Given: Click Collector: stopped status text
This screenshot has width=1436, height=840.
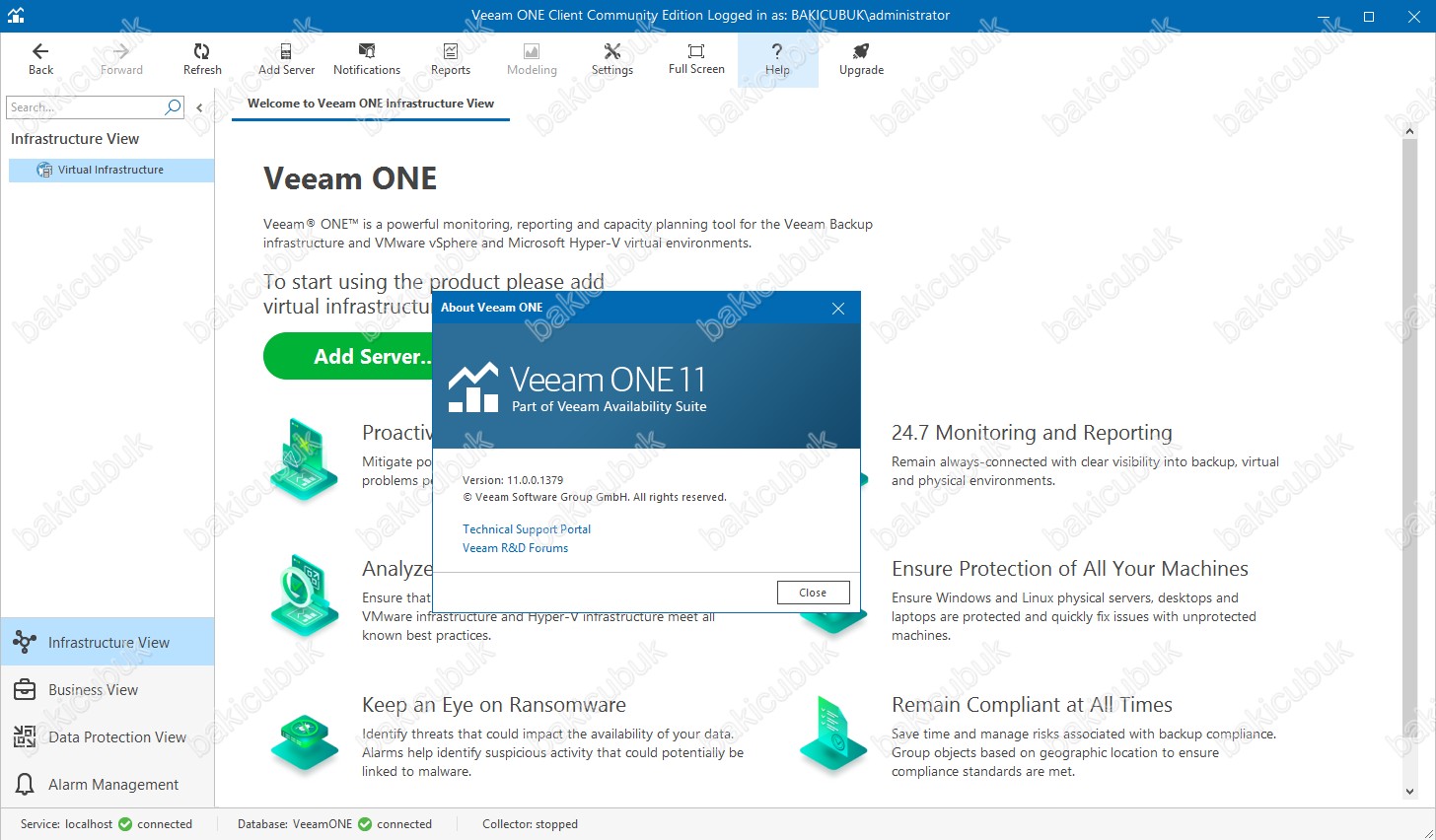Looking at the screenshot, I should tap(530, 824).
